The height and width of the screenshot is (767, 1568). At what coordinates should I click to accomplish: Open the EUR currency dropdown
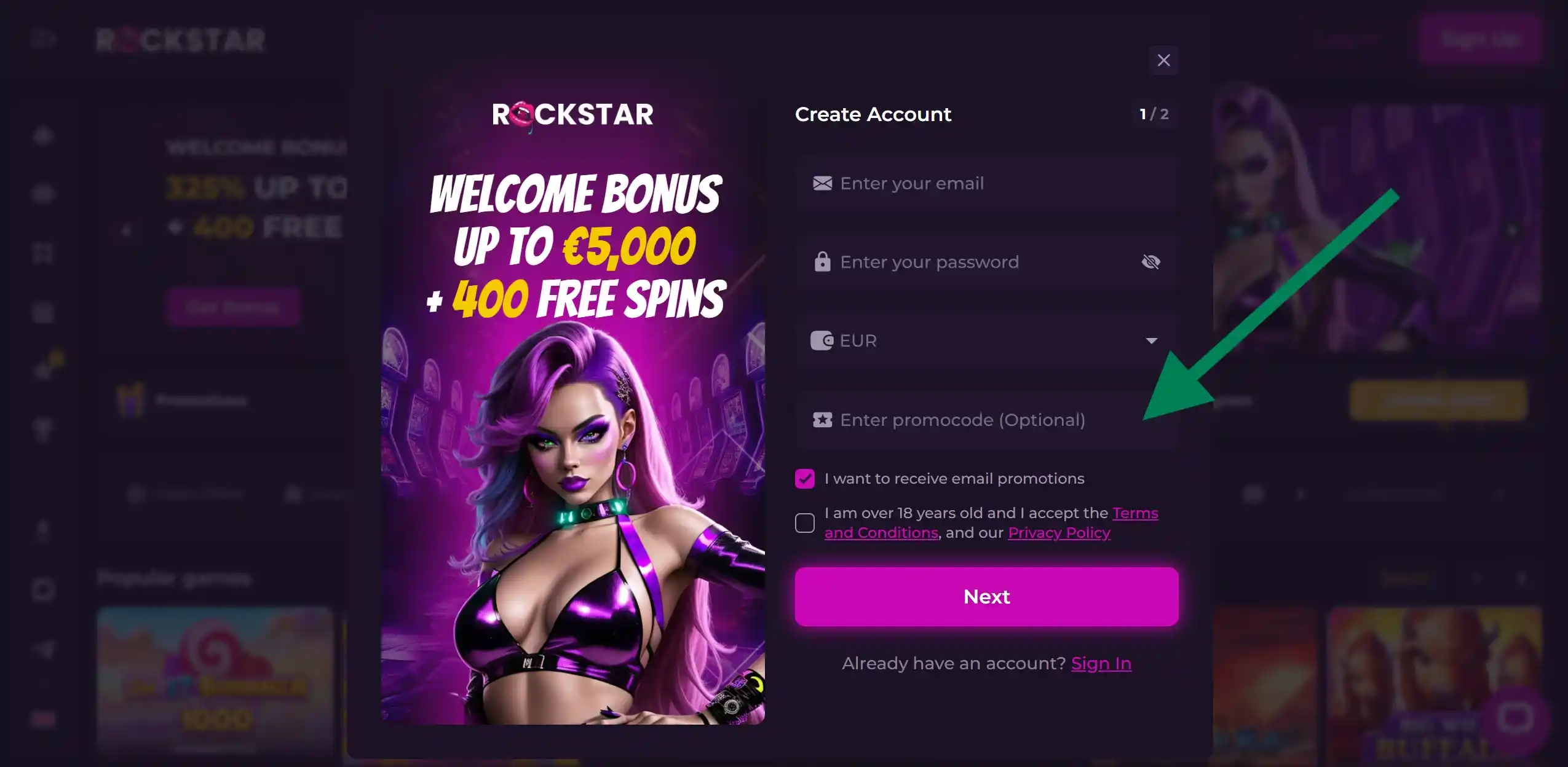(x=986, y=340)
